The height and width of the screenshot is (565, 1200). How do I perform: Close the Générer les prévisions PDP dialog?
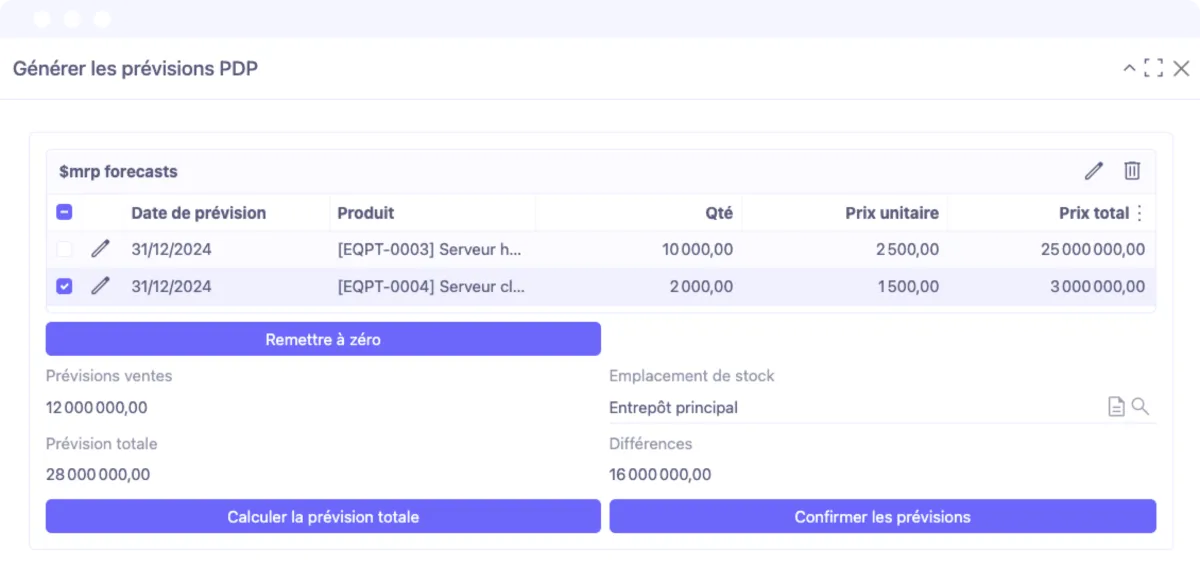point(1181,68)
